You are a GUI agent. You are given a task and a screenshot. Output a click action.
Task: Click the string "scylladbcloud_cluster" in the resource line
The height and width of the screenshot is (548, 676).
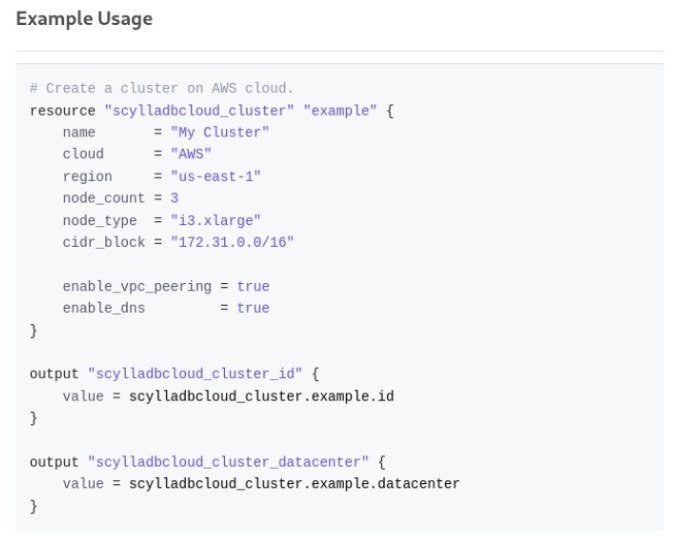199,111
